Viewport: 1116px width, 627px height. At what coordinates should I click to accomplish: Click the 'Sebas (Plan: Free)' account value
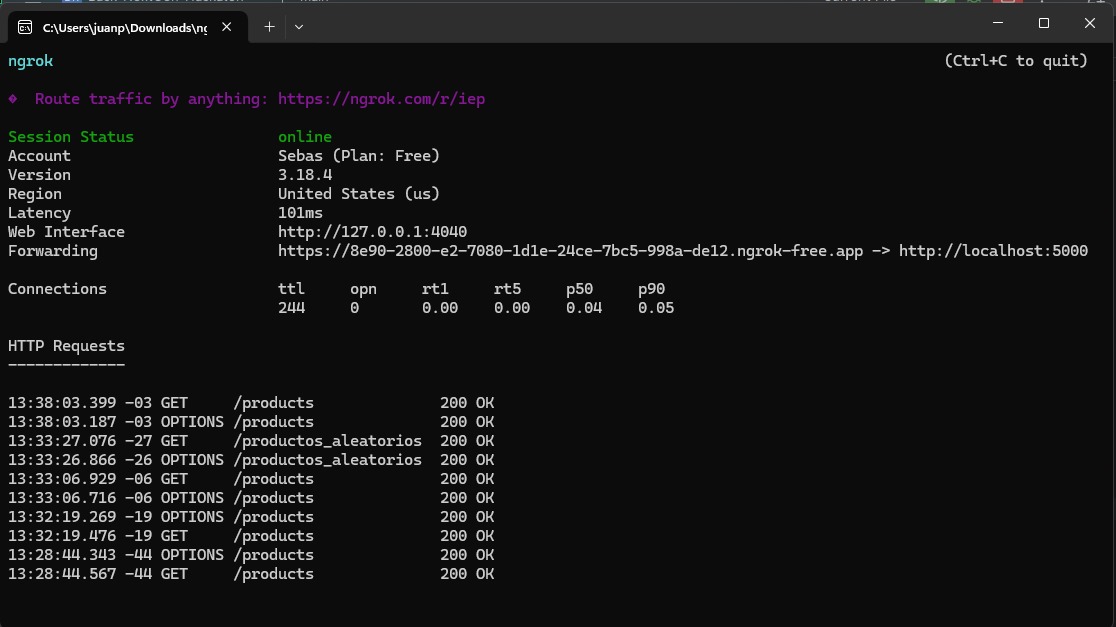pyautogui.click(x=359, y=156)
